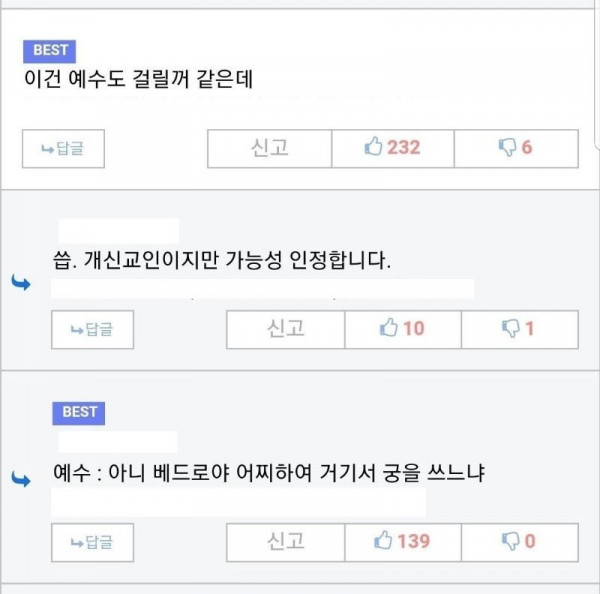
Task: Click 답글 under the 베드로야 reply
Action: [93, 542]
